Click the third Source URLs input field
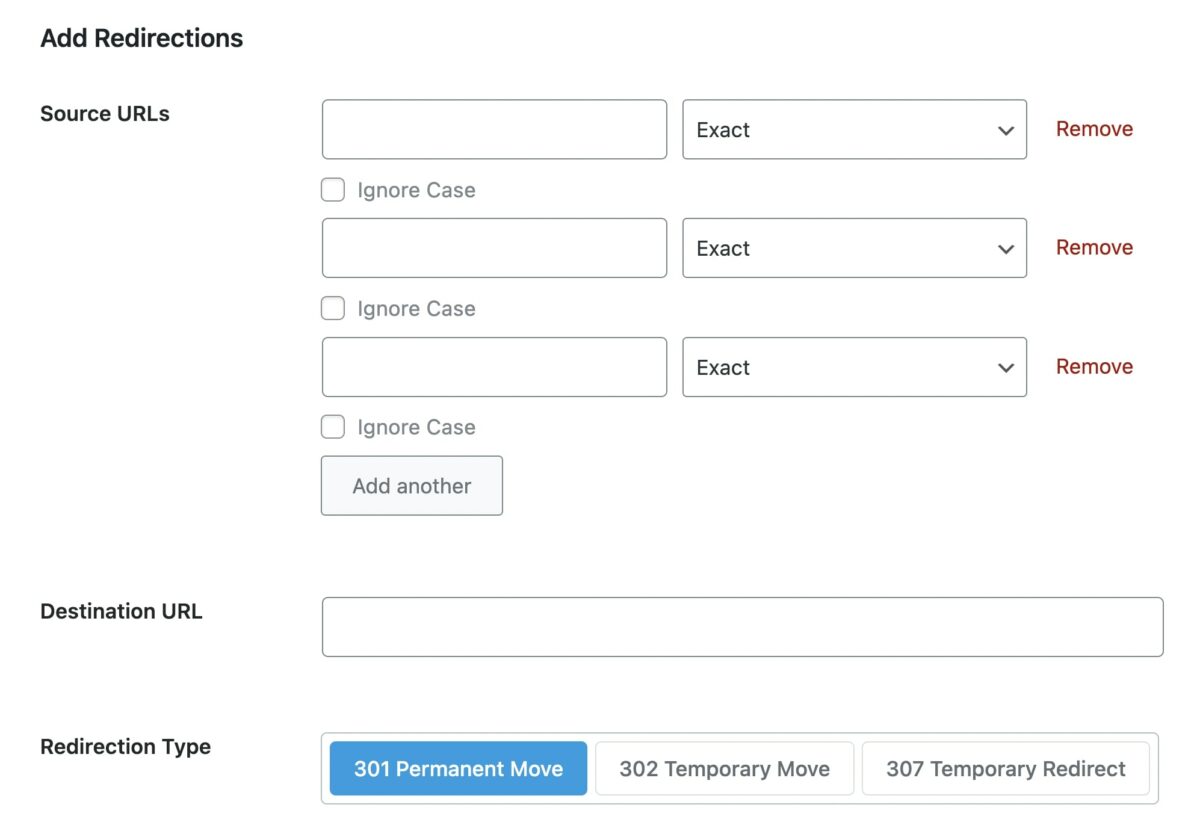The height and width of the screenshot is (840, 1200). [494, 367]
